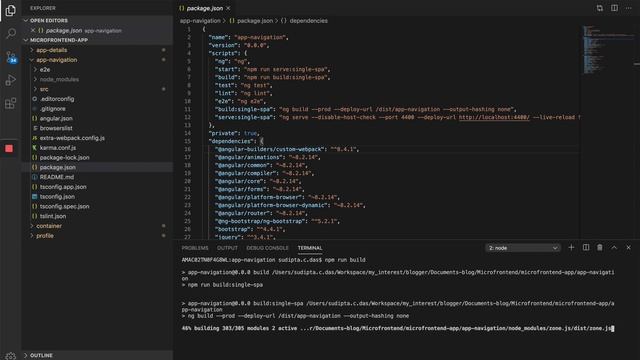Open the .editorconfig file
The height and width of the screenshot is (360, 640).
[57, 99]
